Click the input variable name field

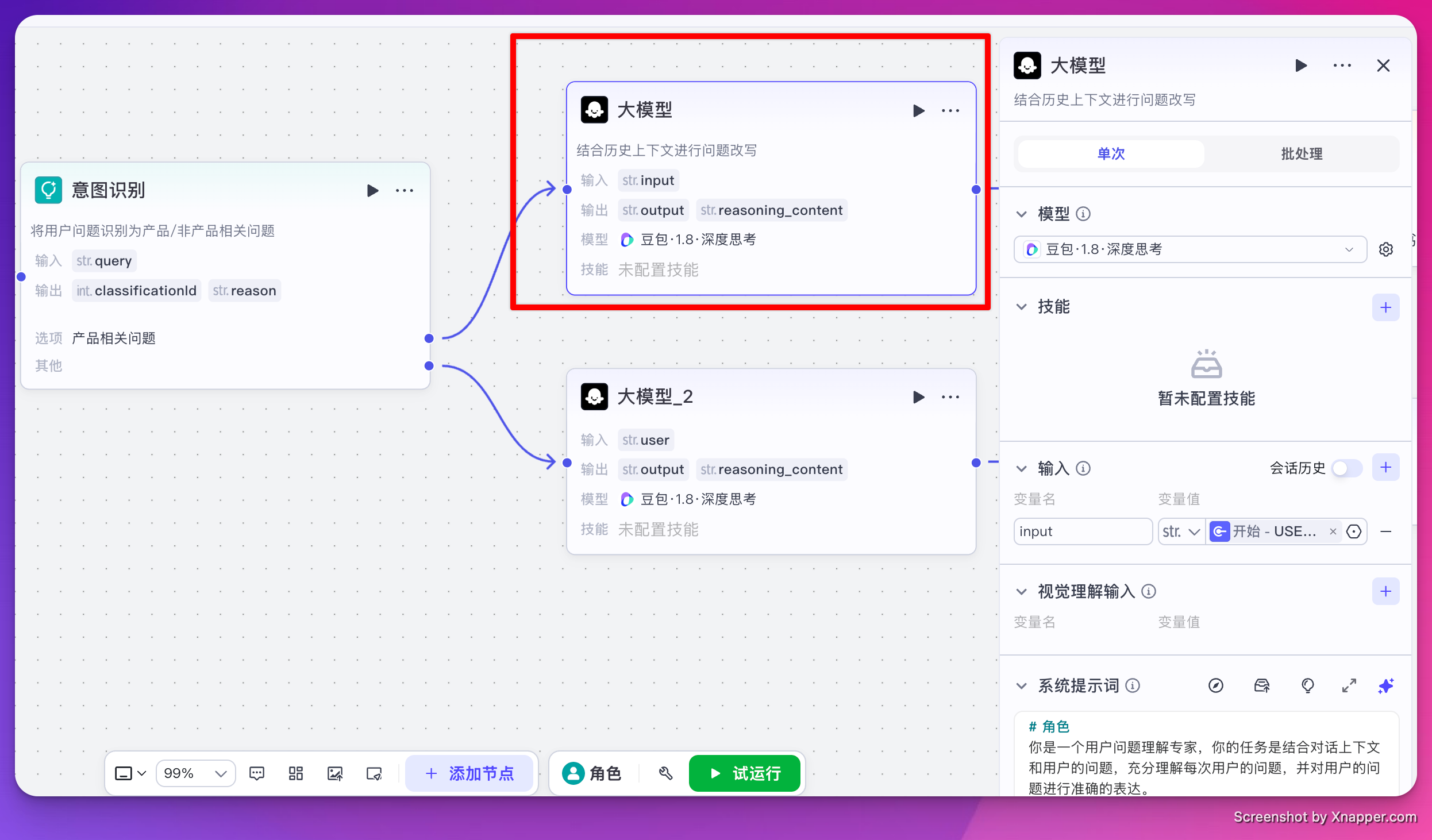point(1082,531)
